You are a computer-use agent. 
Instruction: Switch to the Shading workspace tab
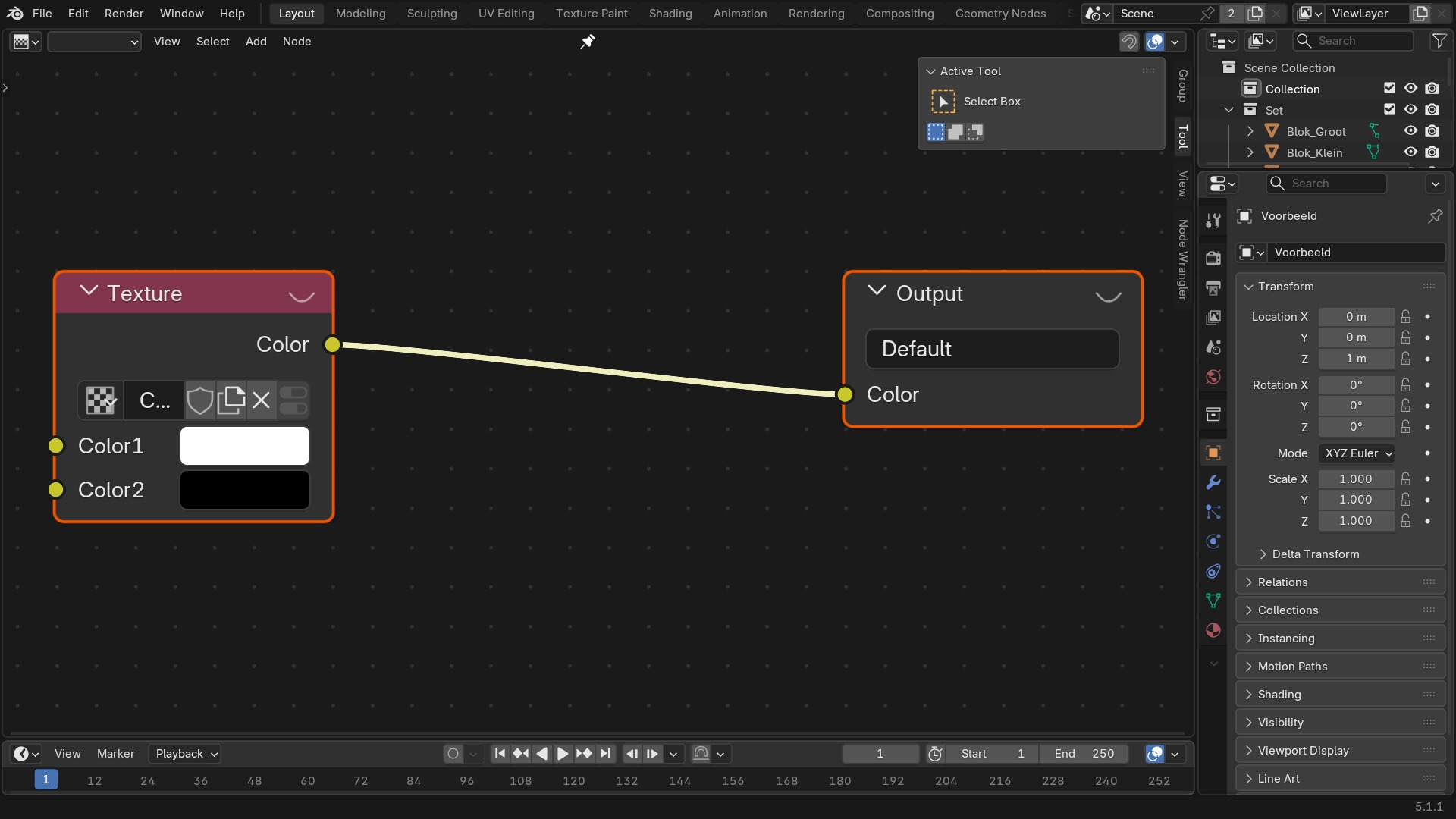tap(670, 14)
